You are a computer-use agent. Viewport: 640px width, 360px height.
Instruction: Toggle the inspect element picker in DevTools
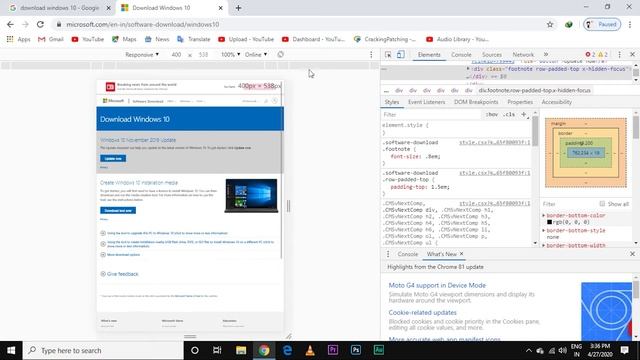388,55
